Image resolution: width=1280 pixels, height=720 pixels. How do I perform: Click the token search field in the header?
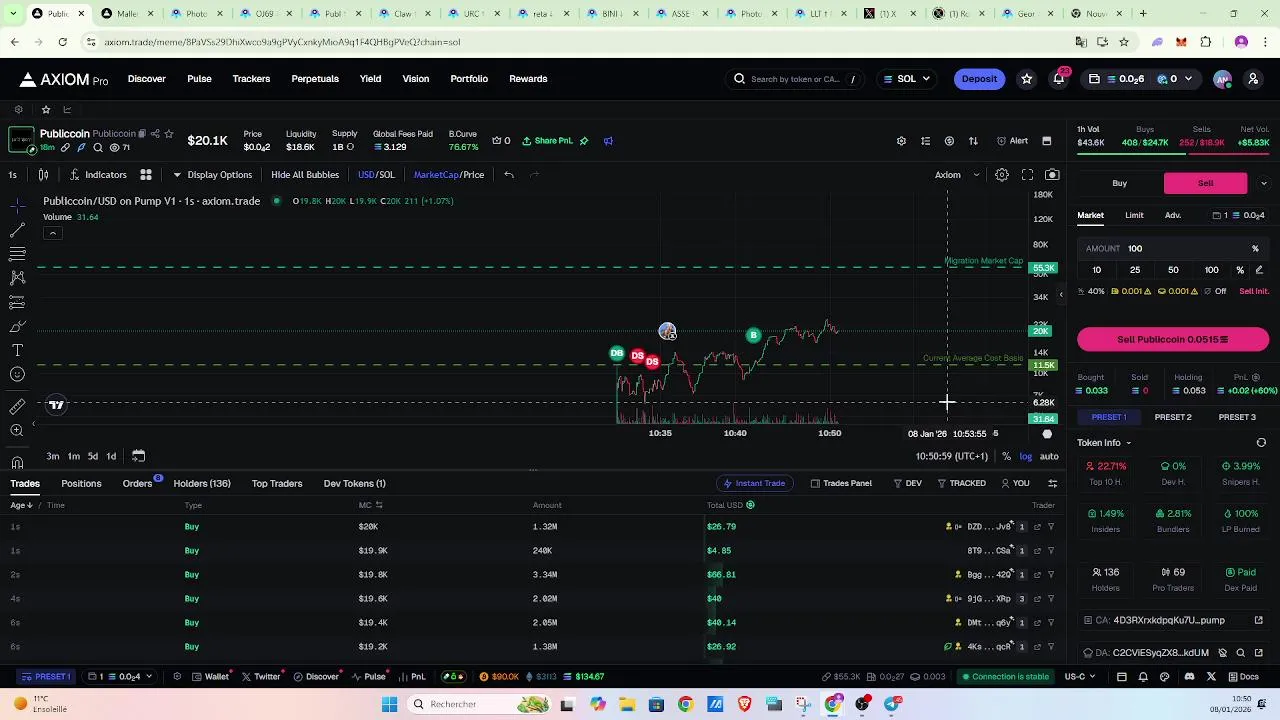point(796,79)
